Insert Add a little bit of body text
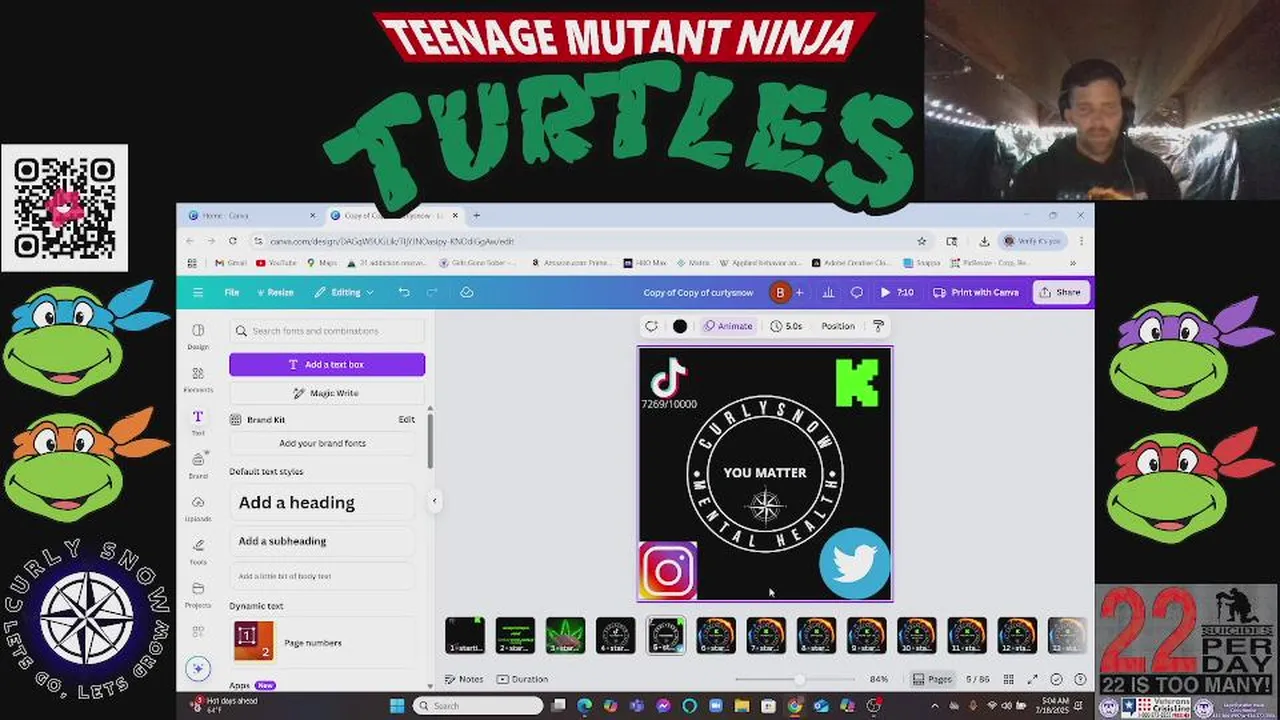Viewport: 1280px width, 720px height. click(x=322, y=576)
